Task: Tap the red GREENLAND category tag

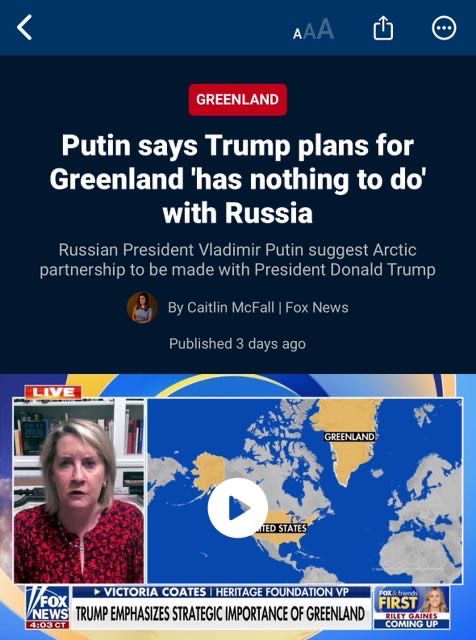Action: pyautogui.click(x=238, y=100)
